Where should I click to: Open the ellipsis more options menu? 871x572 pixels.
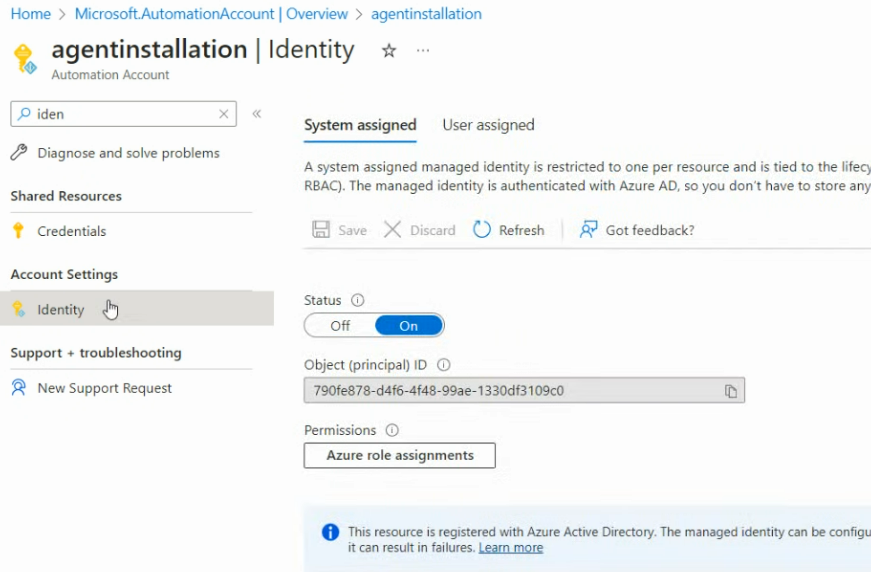click(x=423, y=51)
